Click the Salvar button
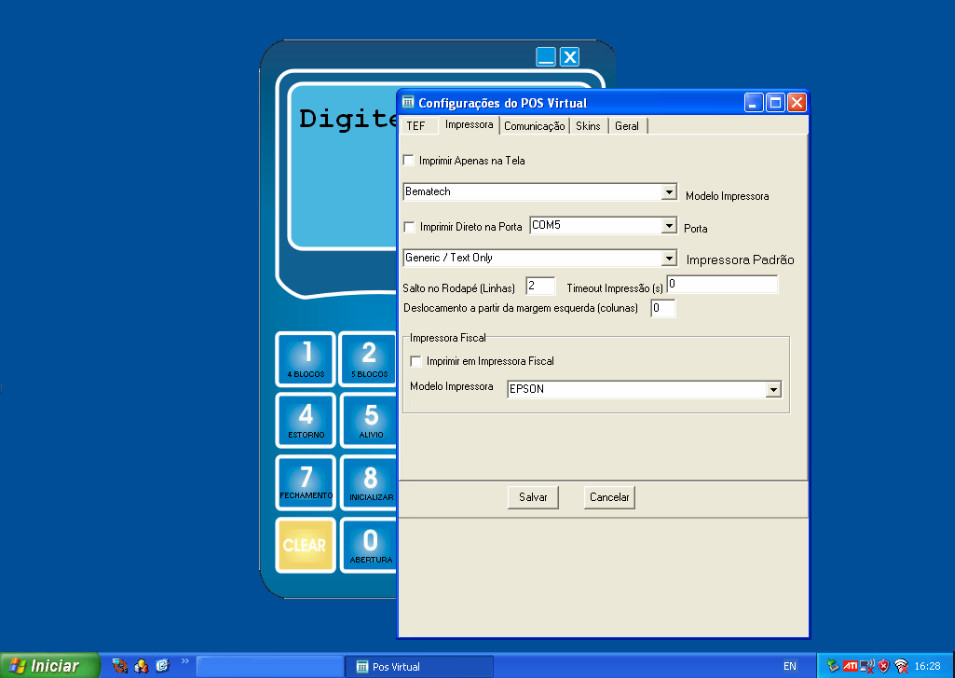 (533, 497)
